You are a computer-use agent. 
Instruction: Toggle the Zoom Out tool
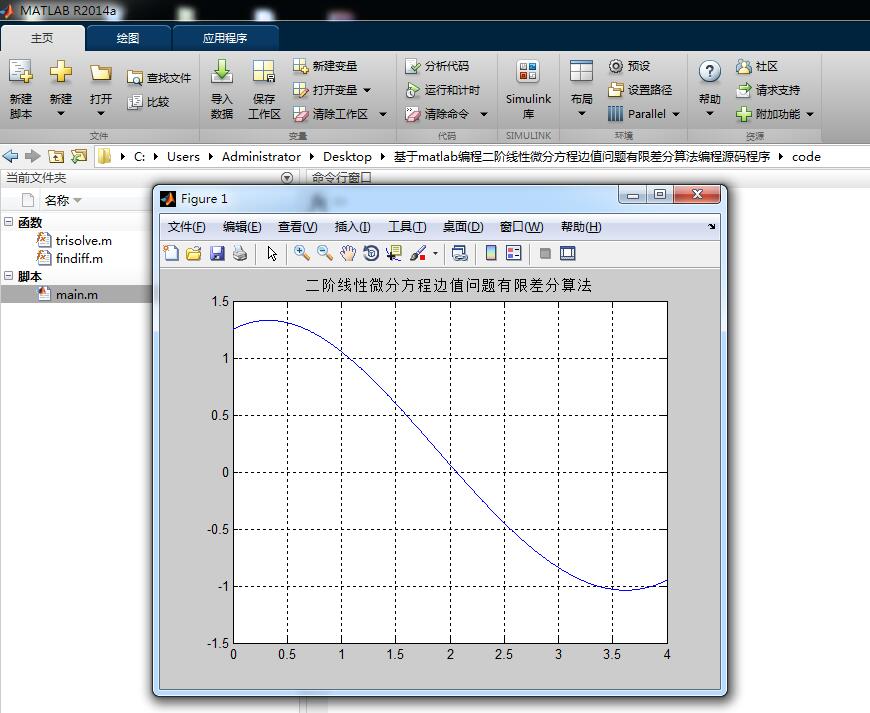coord(325,254)
